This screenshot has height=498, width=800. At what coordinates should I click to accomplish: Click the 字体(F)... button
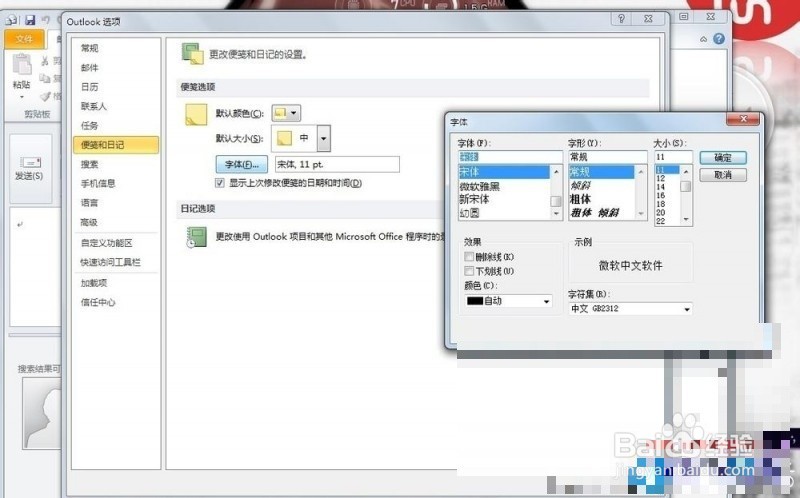[242, 164]
